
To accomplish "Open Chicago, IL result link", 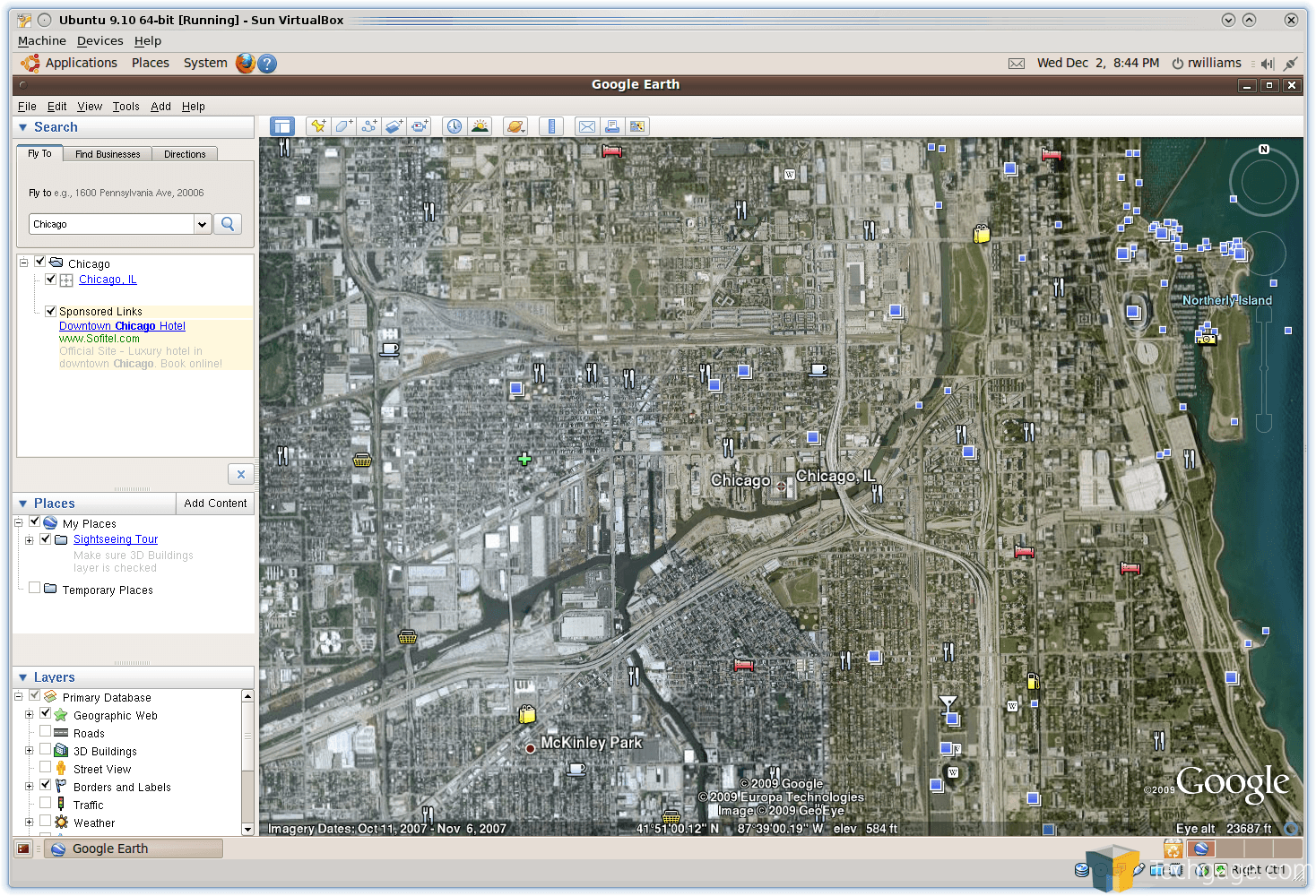I will [x=108, y=280].
